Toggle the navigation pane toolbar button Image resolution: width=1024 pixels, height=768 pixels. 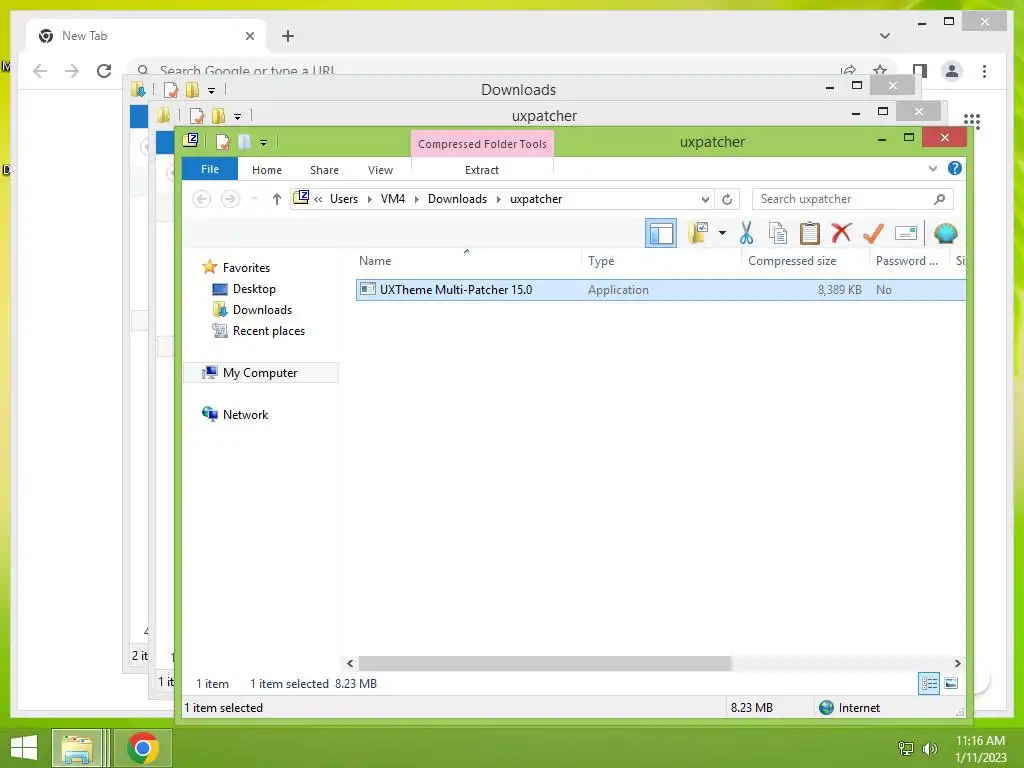click(x=660, y=233)
